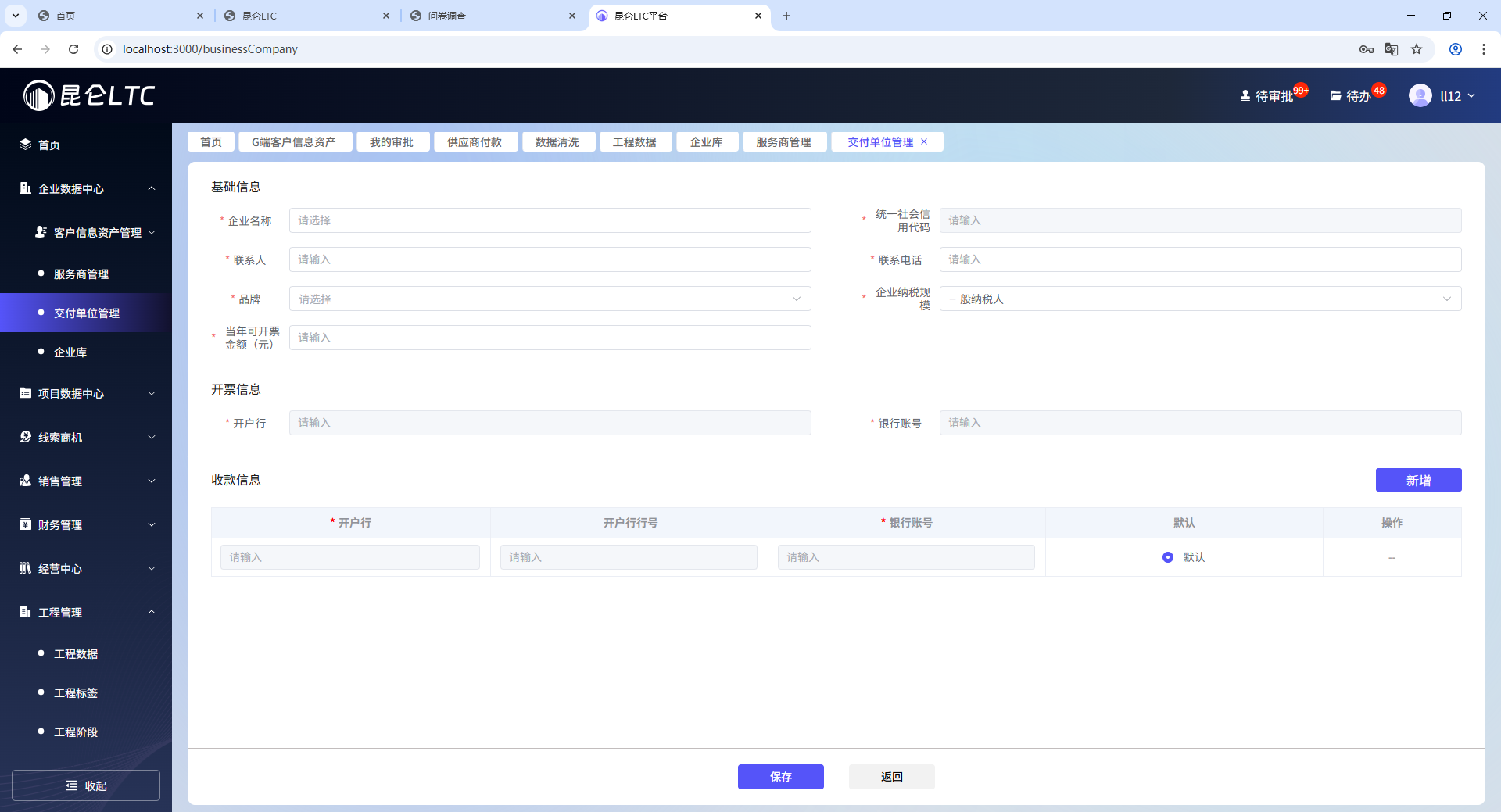Viewport: 1501px width, 812px height.
Task: Click the 昆仑LTC logo
Action: tap(88, 95)
